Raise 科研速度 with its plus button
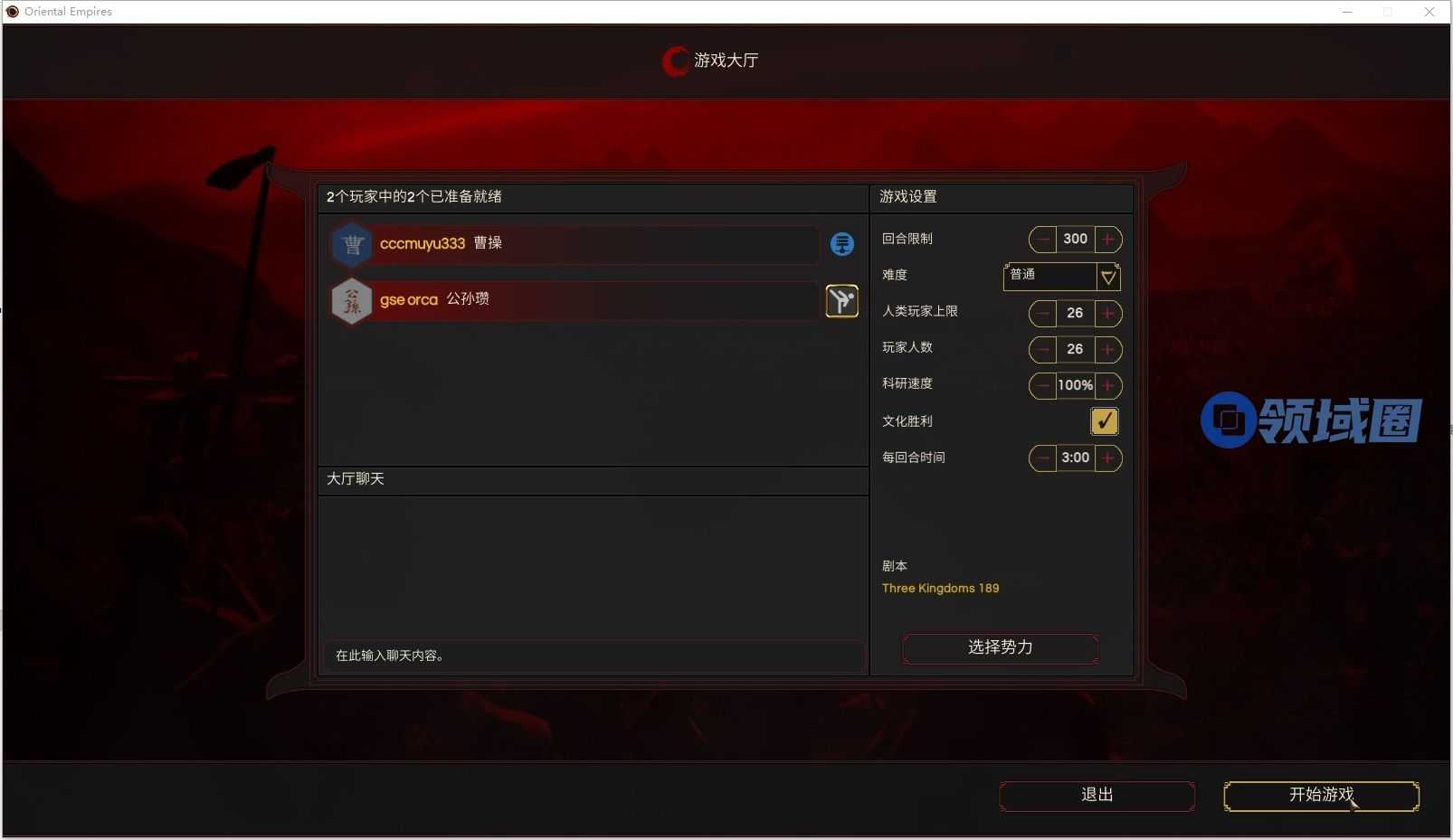 1108,386
